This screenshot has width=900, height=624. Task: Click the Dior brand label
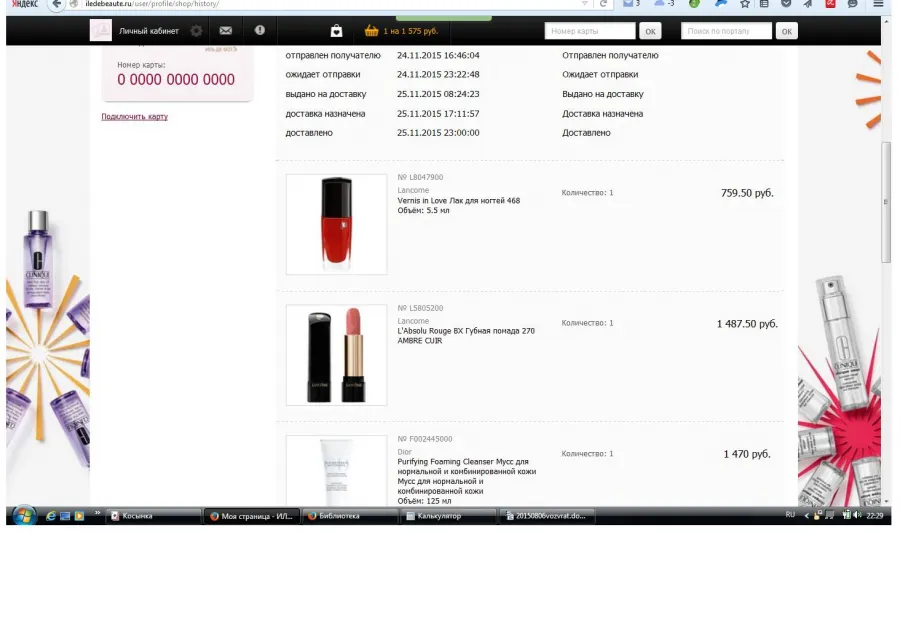pyautogui.click(x=405, y=452)
